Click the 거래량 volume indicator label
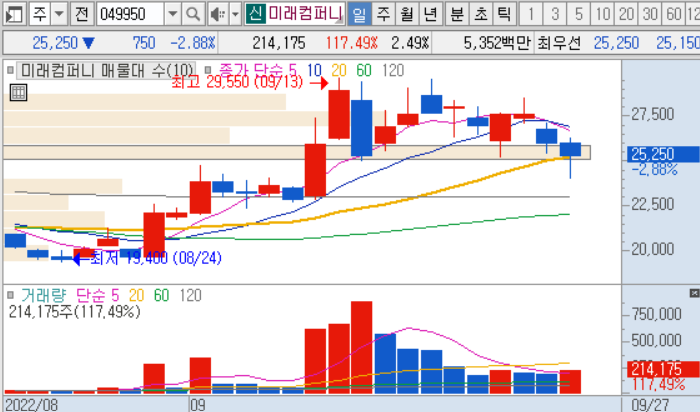Screen dimensions: 700x412 coord(44,295)
